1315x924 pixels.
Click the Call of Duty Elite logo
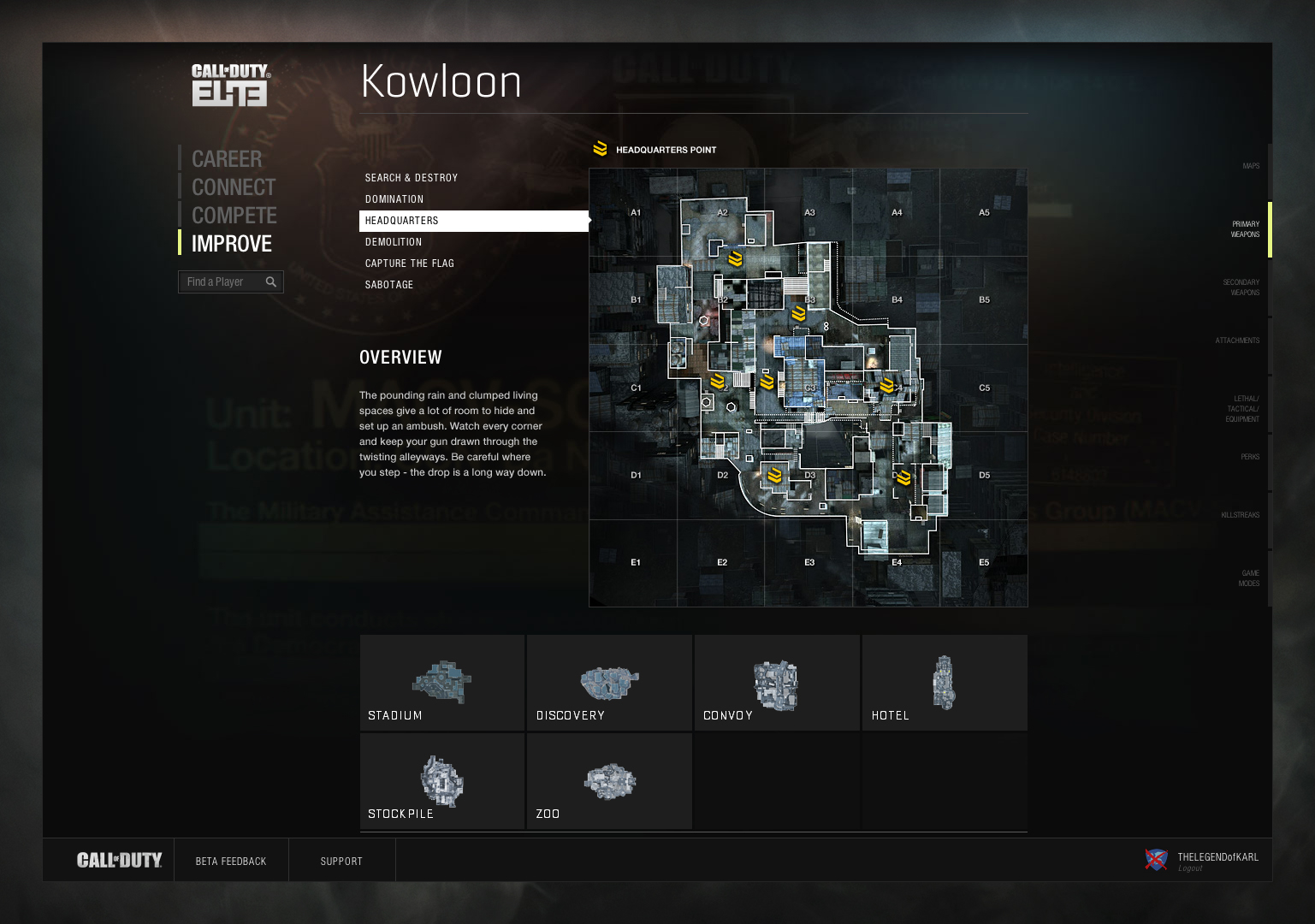coord(231,85)
